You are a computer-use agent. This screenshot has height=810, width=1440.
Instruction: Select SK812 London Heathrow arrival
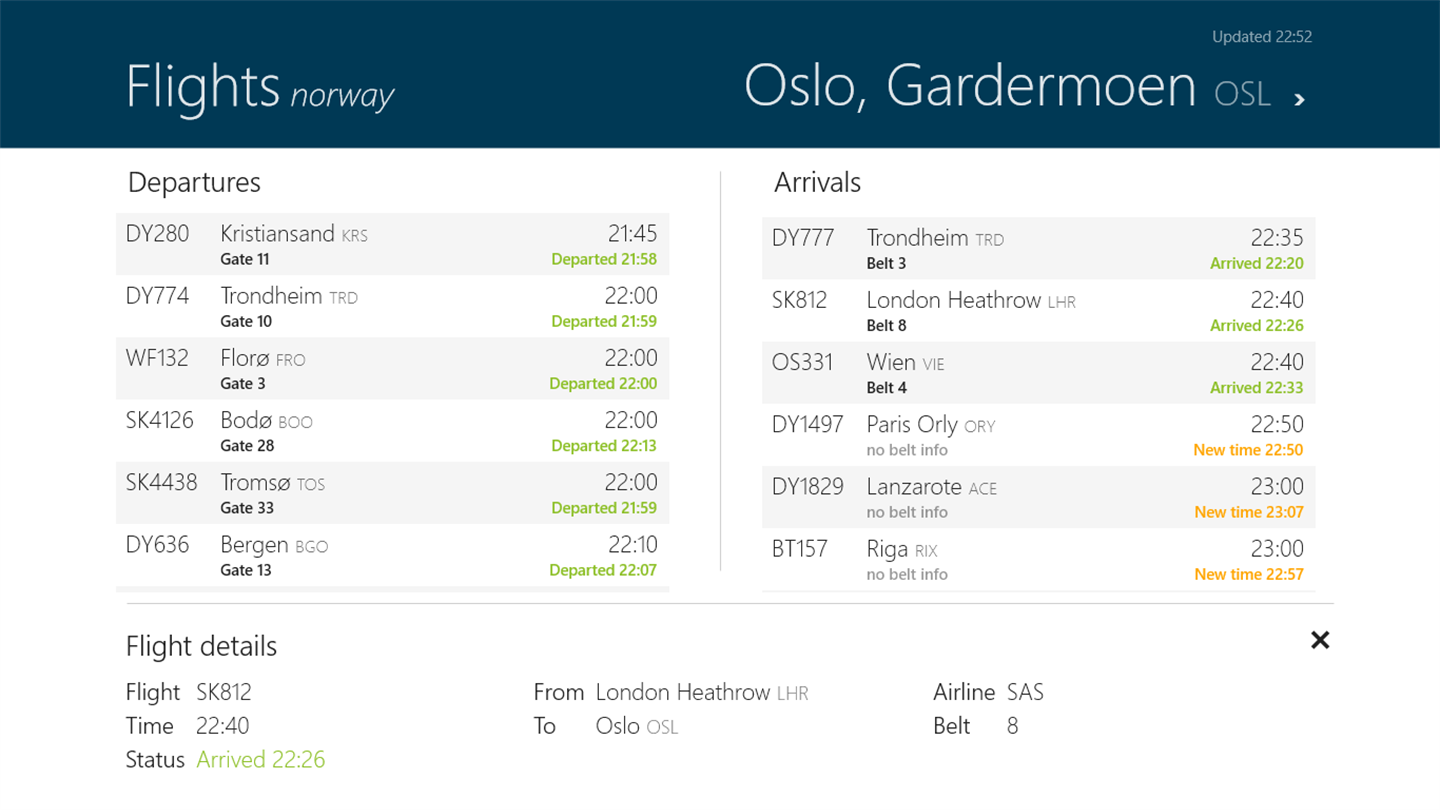(x=1038, y=310)
